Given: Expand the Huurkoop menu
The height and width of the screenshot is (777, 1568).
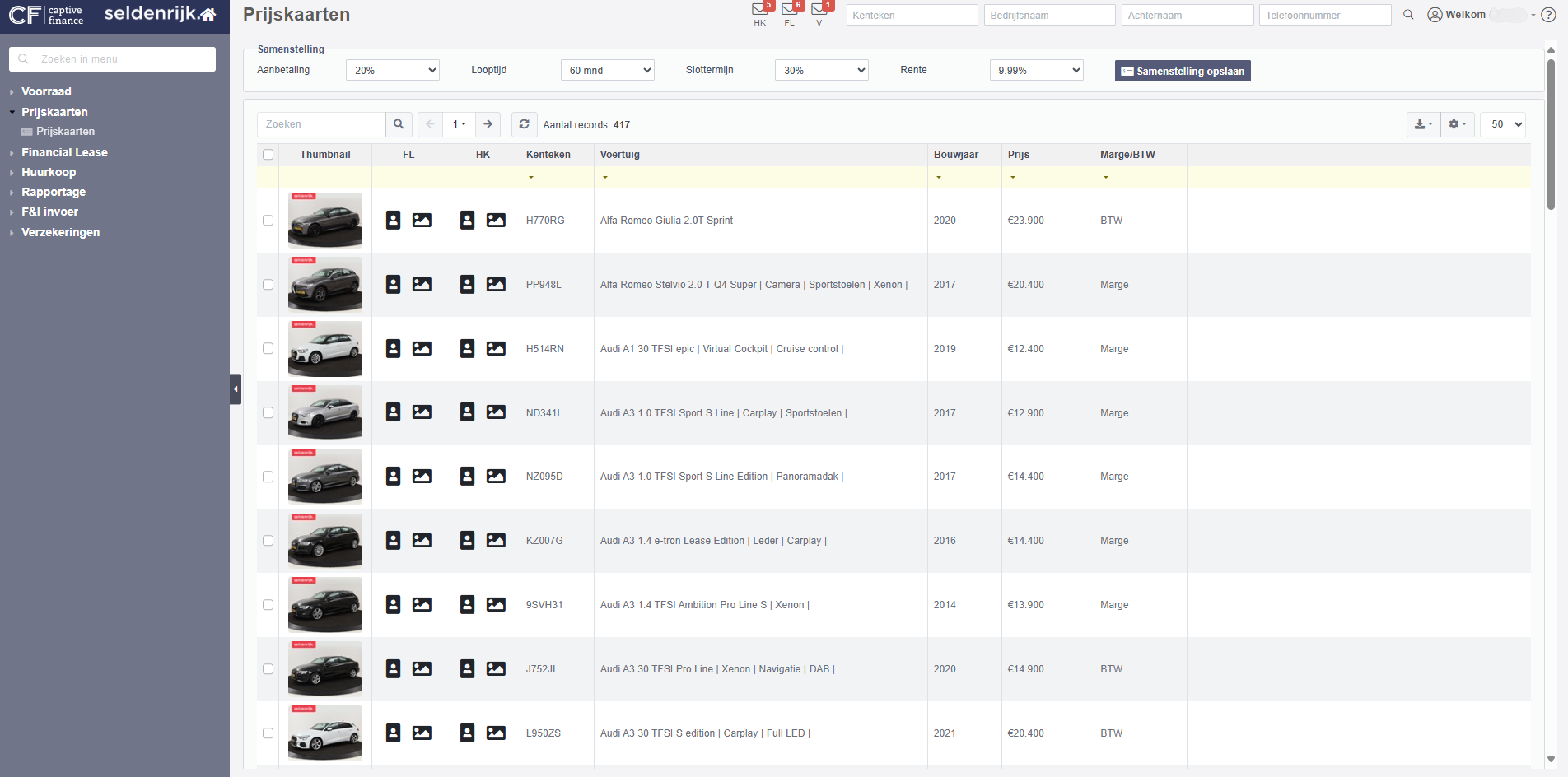Looking at the screenshot, I should click(x=49, y=172).
